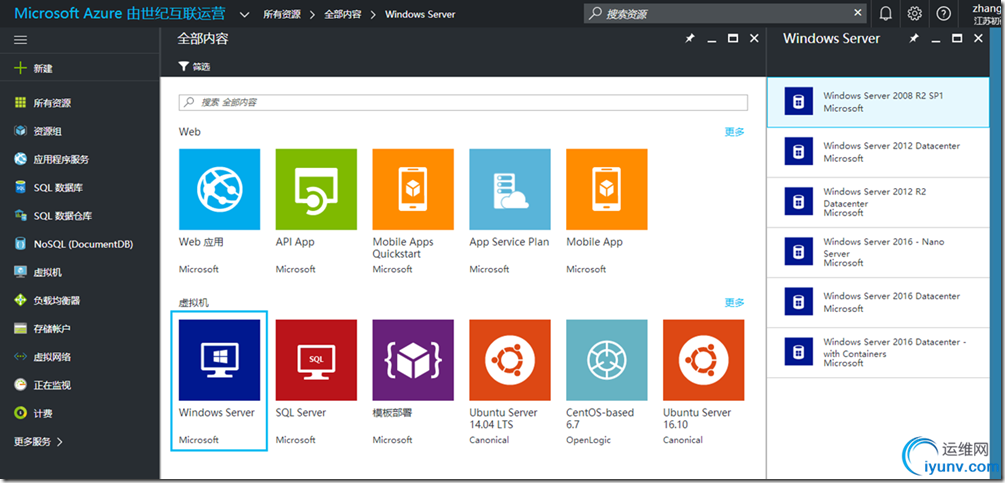Screen dimensions: 1005x483
Task: Choose Windows Server 2012 Datacenter
Action: [878, 152]
